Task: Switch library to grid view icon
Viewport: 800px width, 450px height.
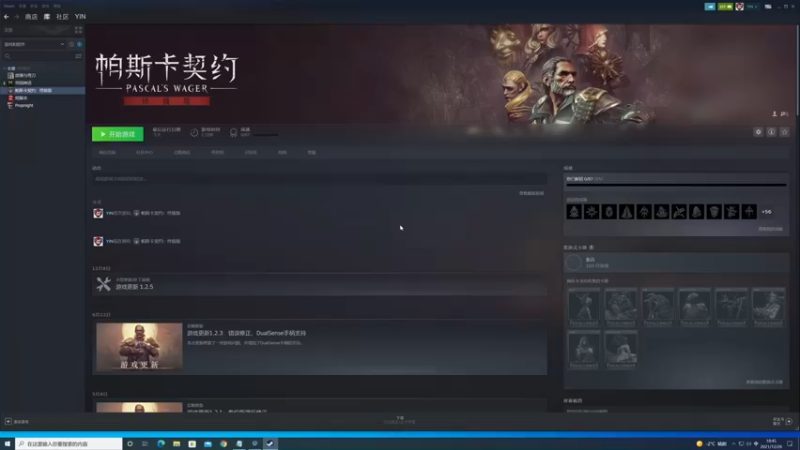Action: 78,30
